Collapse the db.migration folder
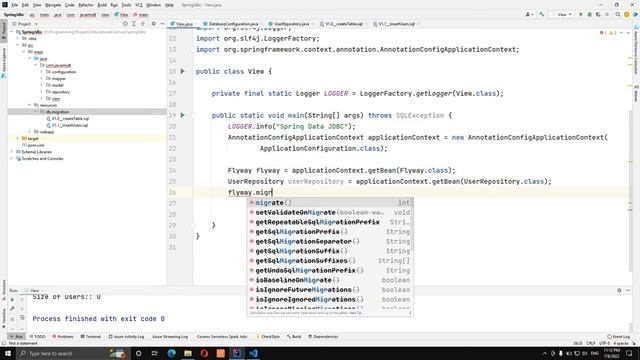The image size is (640, 360). (x=36, y=112)
